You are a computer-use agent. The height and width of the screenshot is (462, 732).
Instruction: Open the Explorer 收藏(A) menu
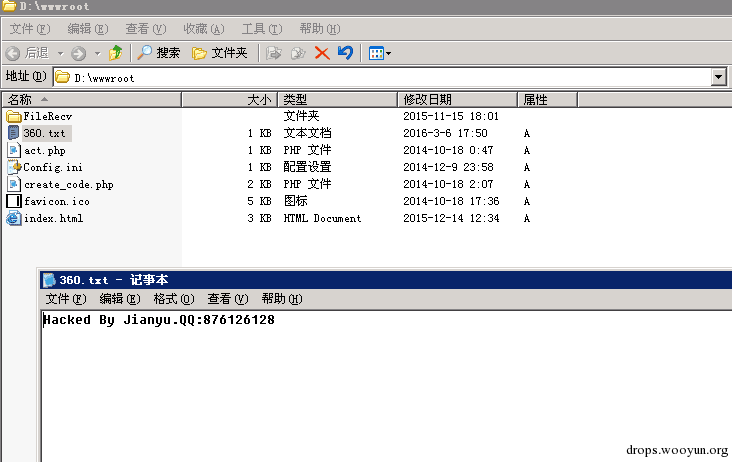(203, 29)
